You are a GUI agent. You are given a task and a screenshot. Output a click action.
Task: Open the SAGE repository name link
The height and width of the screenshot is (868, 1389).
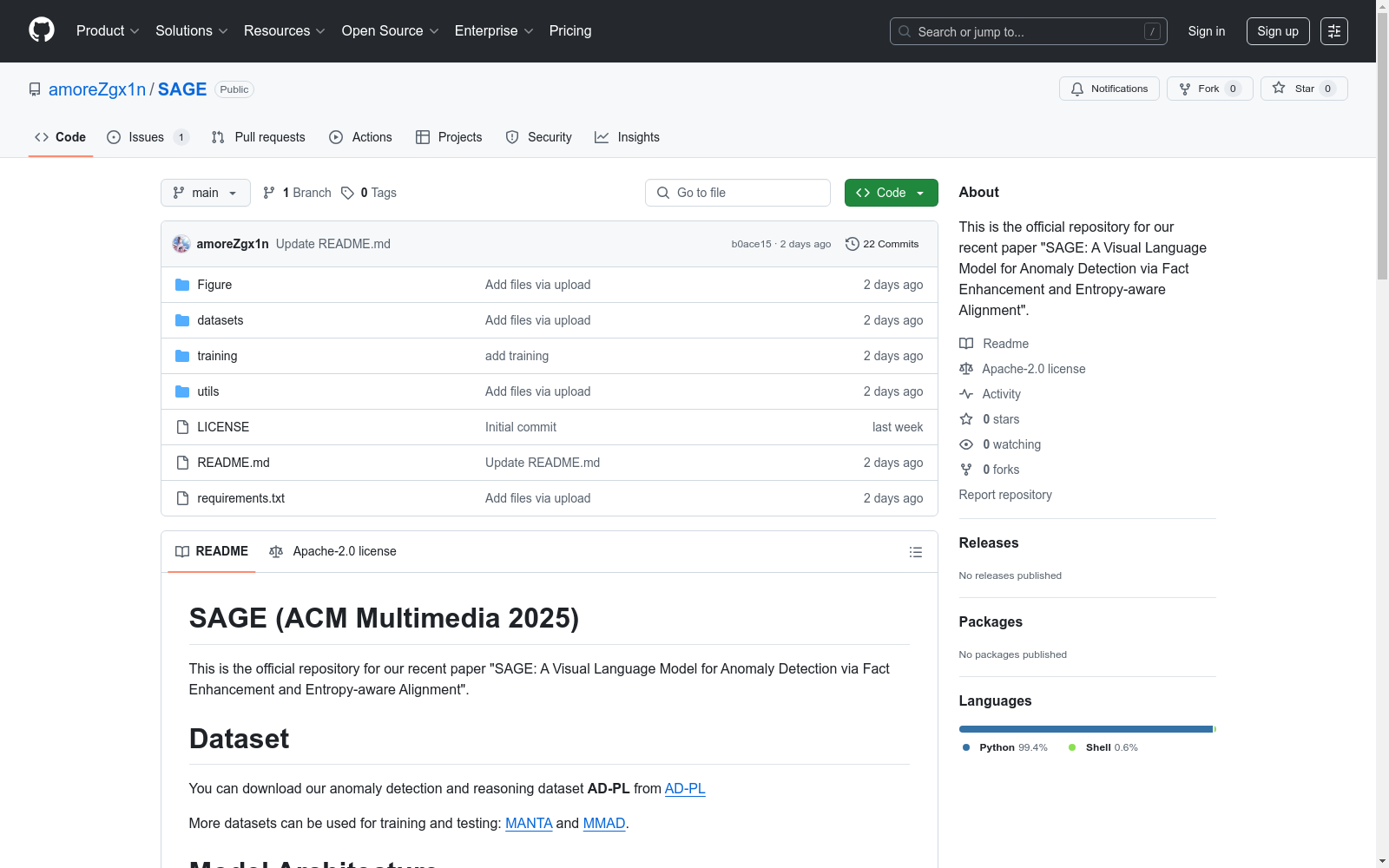182,89
